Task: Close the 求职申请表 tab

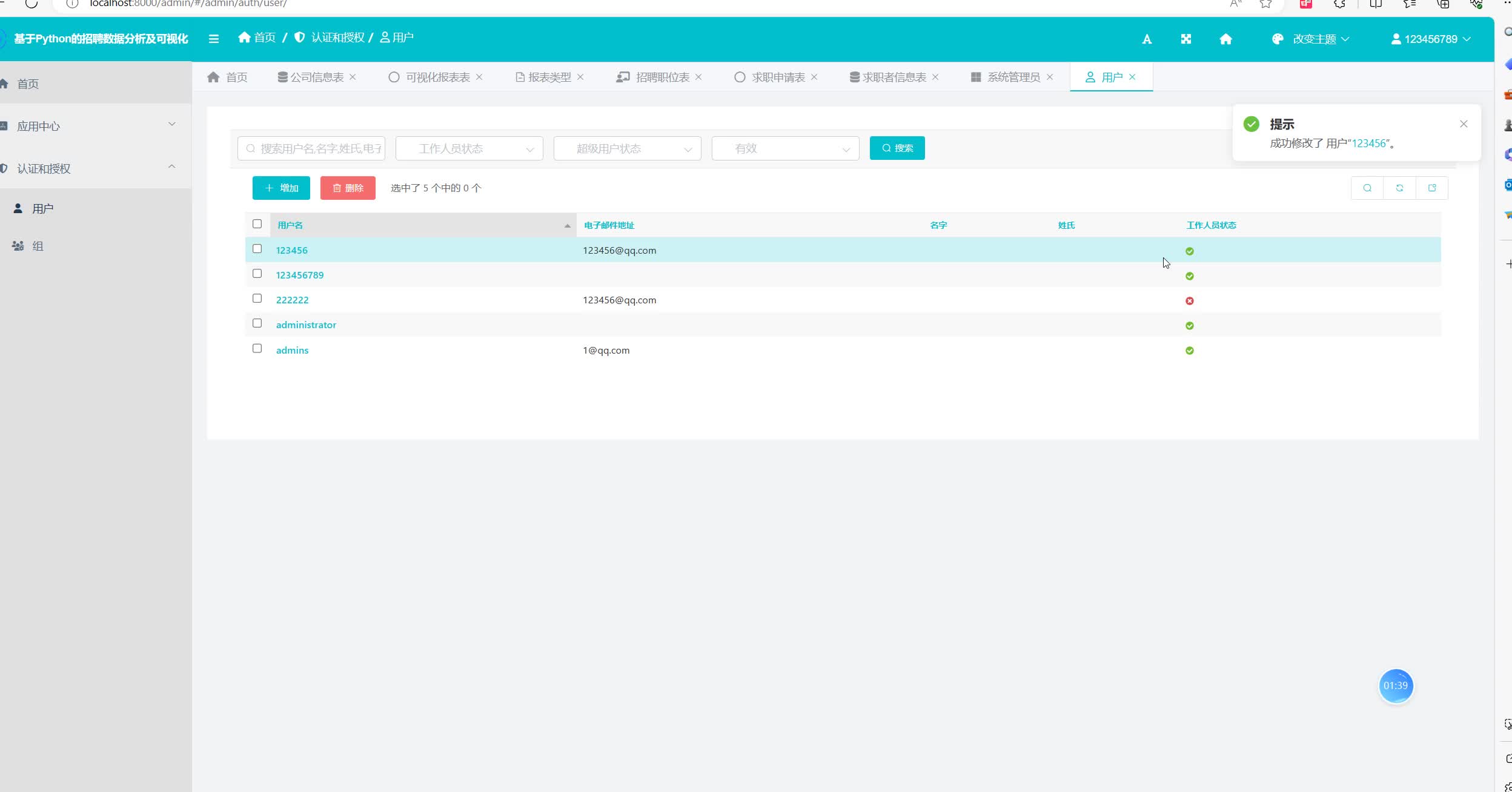Action: coord(814,77)
